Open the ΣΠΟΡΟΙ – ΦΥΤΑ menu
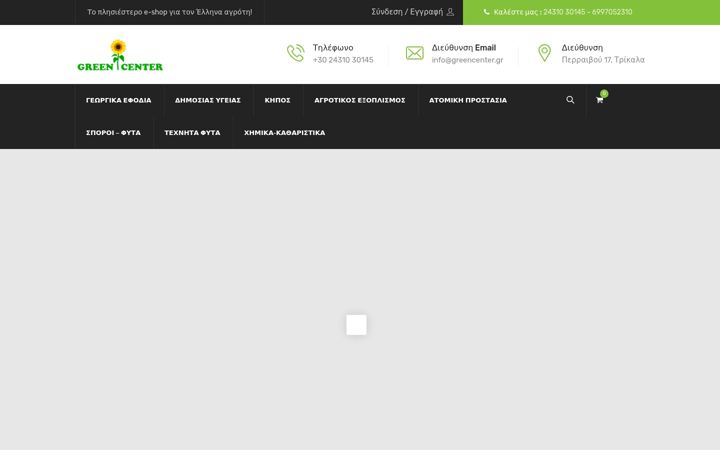 [x=113, y=133]
